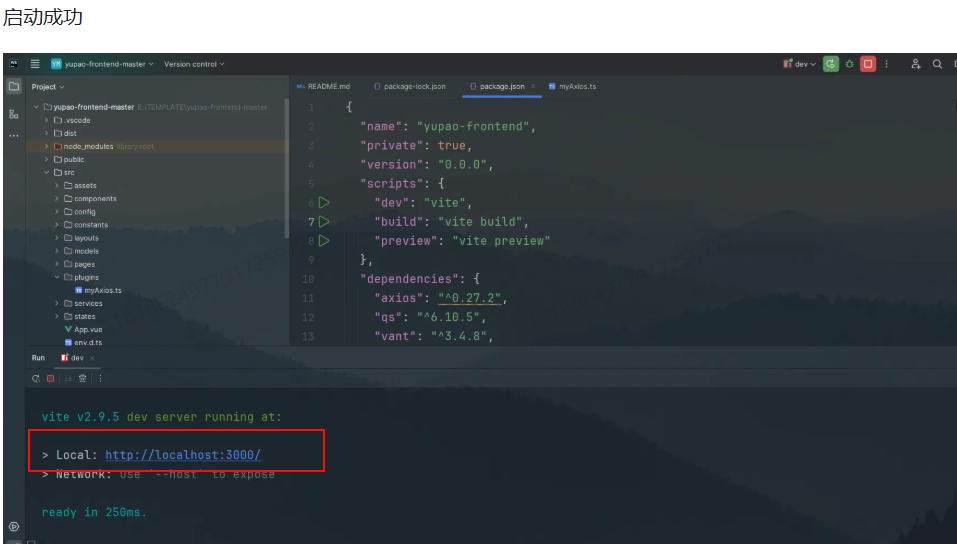Open the main hamburger menu
This screenshot has width=957, height=544.
coord(35,63)
